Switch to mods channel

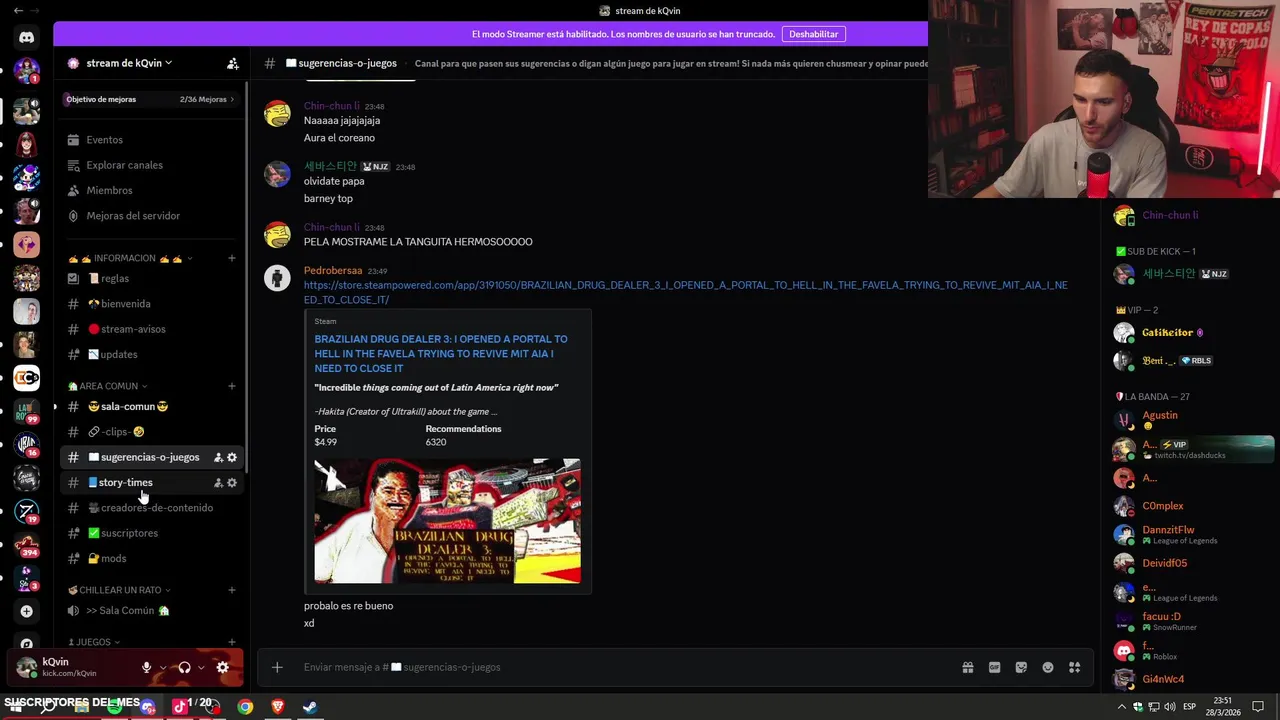pos(150,558)
